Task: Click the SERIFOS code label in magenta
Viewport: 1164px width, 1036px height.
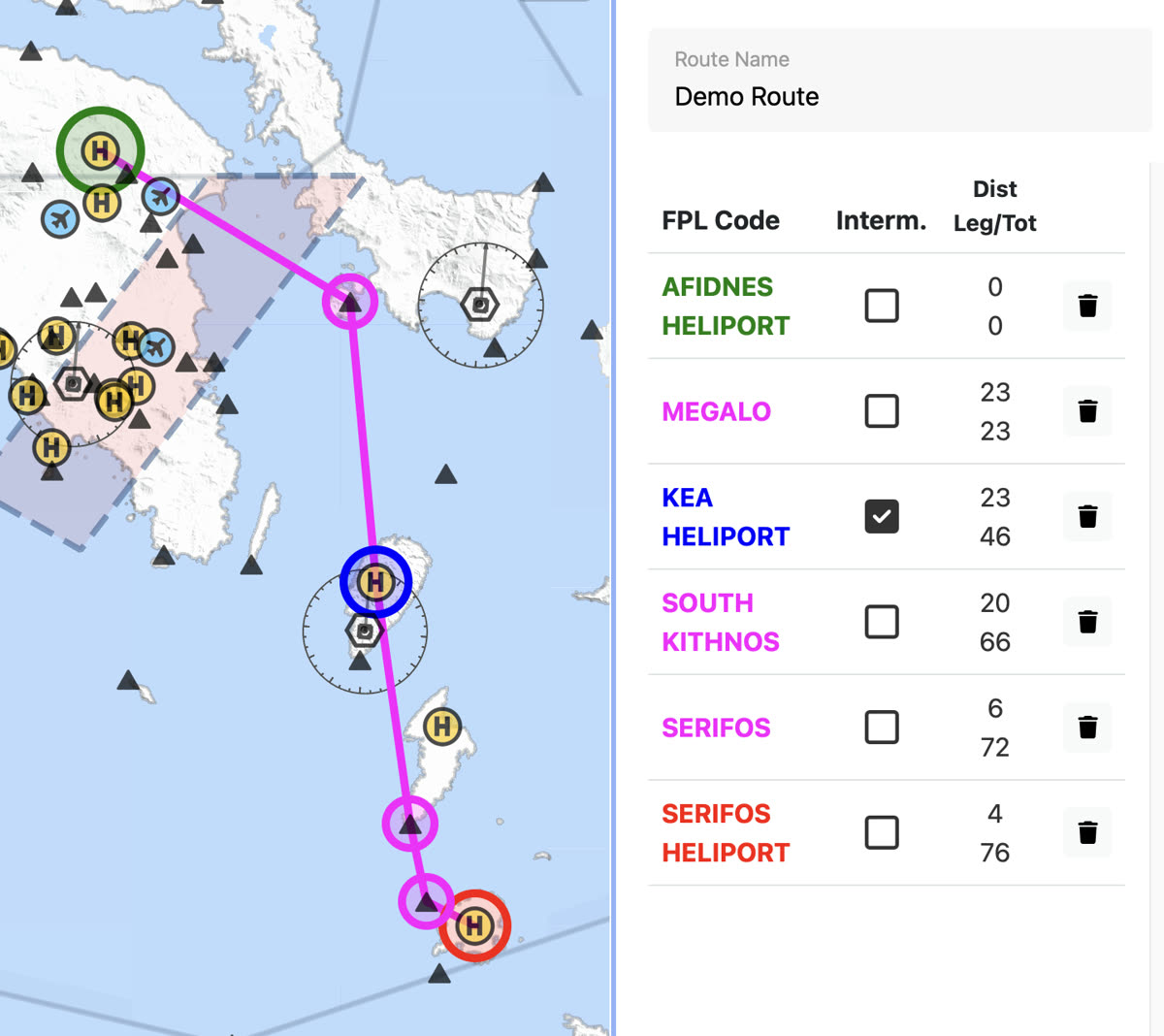Action: (716, 728)
